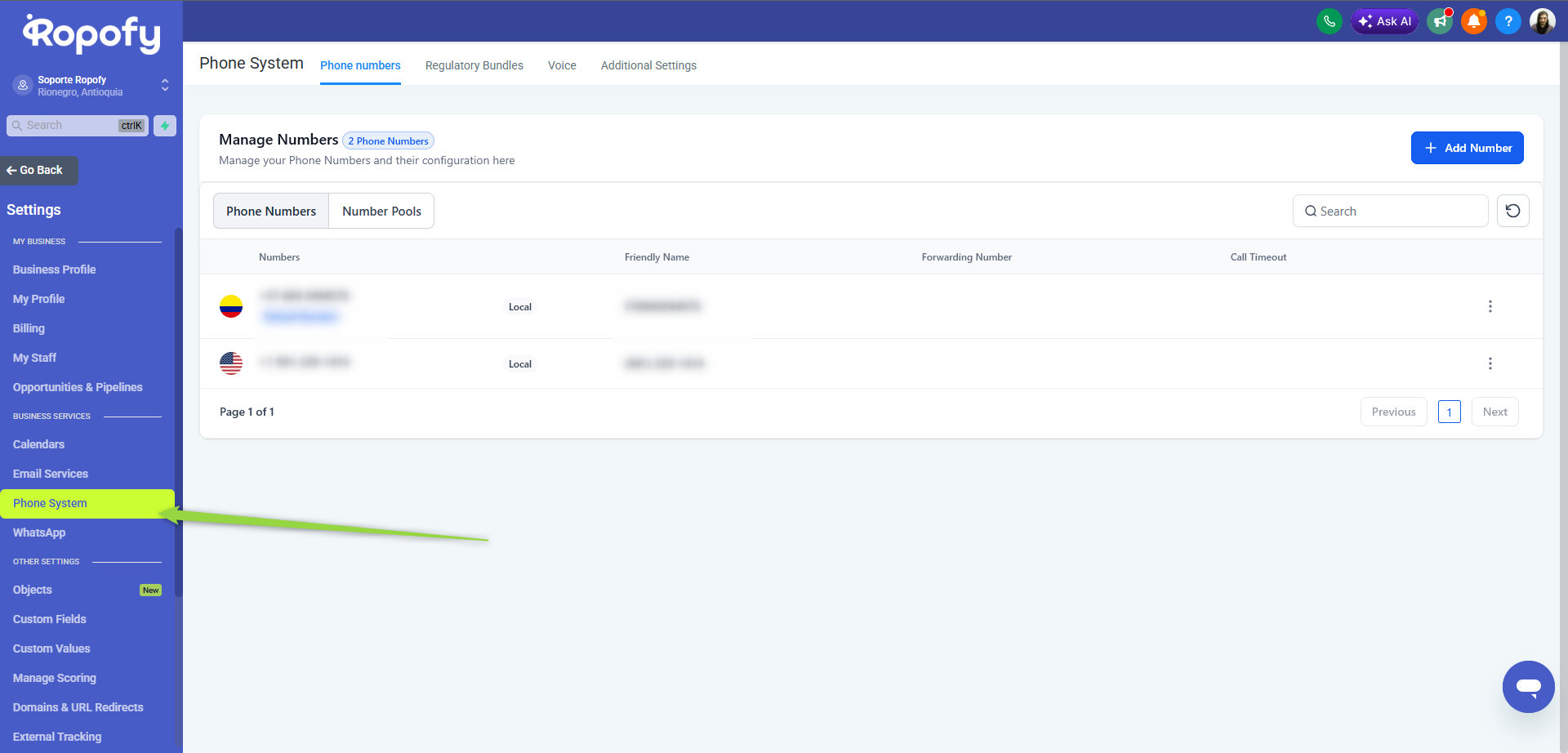Open the megaphone announcements icon
The width and height of the screenshot is (1568, 753).
point(1440,21)
